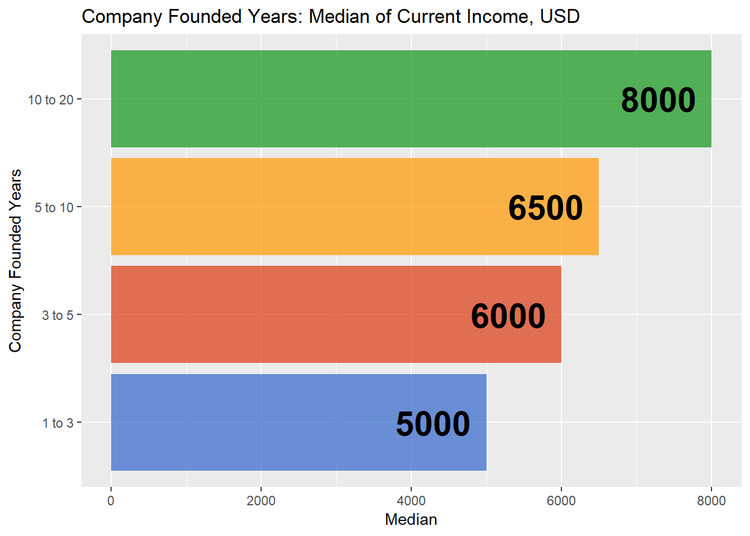Select the blue 1 to 3 bar
Screen dimensions: 750x536
click(250, 422)
